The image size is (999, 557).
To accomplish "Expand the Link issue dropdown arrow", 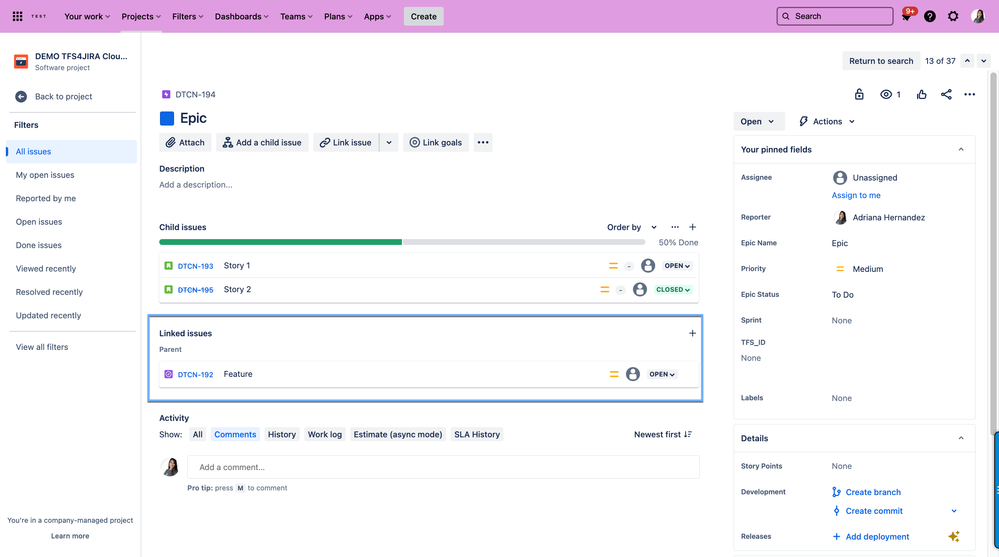I will (389, 142).
